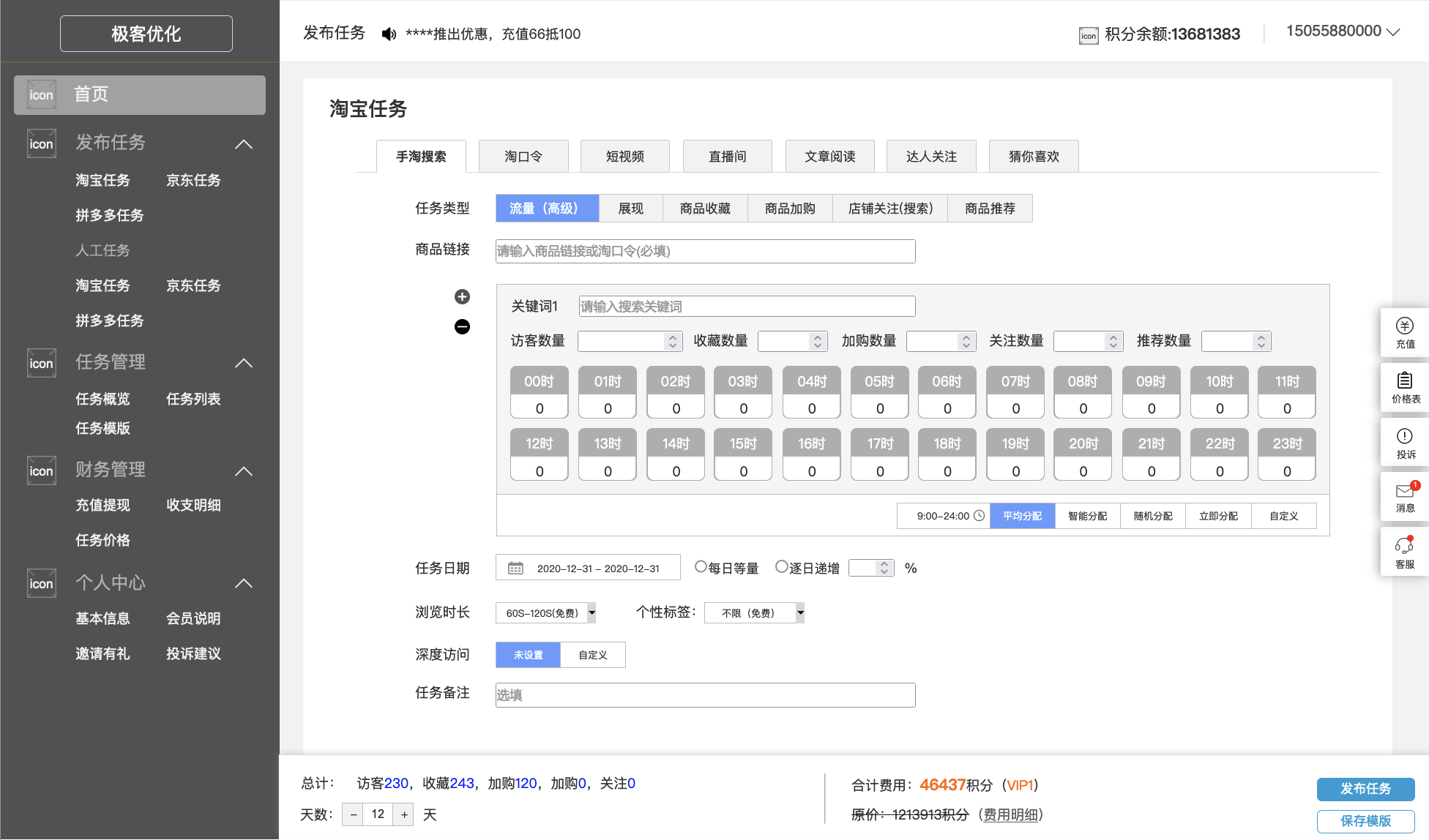Click the 首页 sidebar icon
Screen dimensions: 1429x840
point(42,95)
